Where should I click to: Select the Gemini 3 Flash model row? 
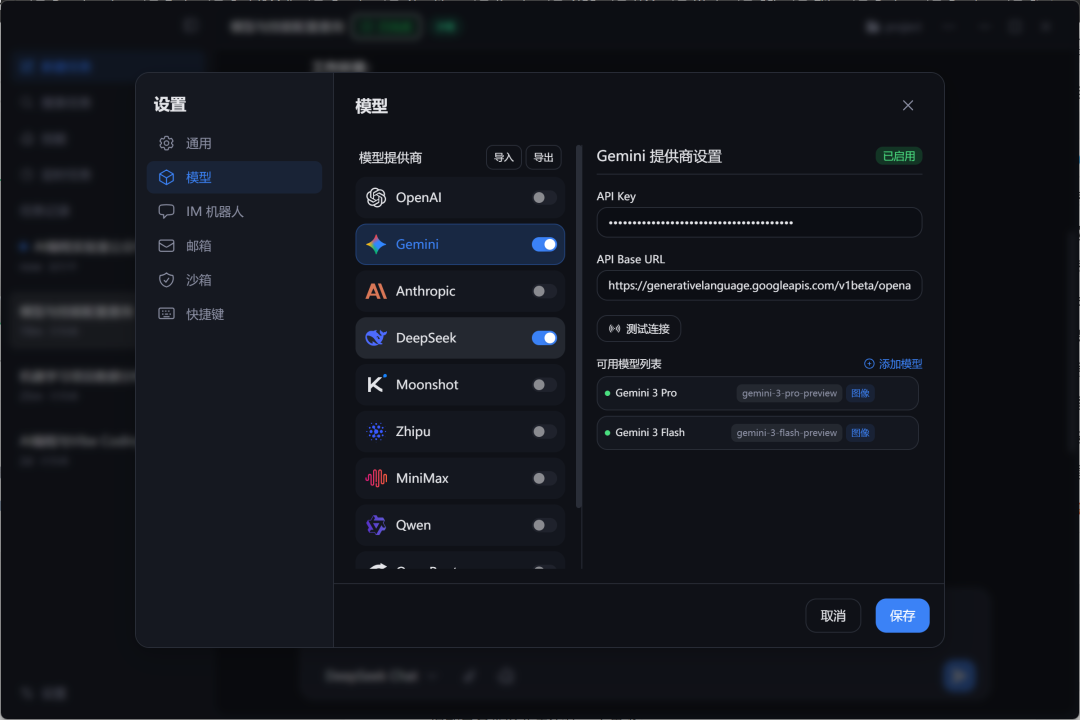coord(757,433)
